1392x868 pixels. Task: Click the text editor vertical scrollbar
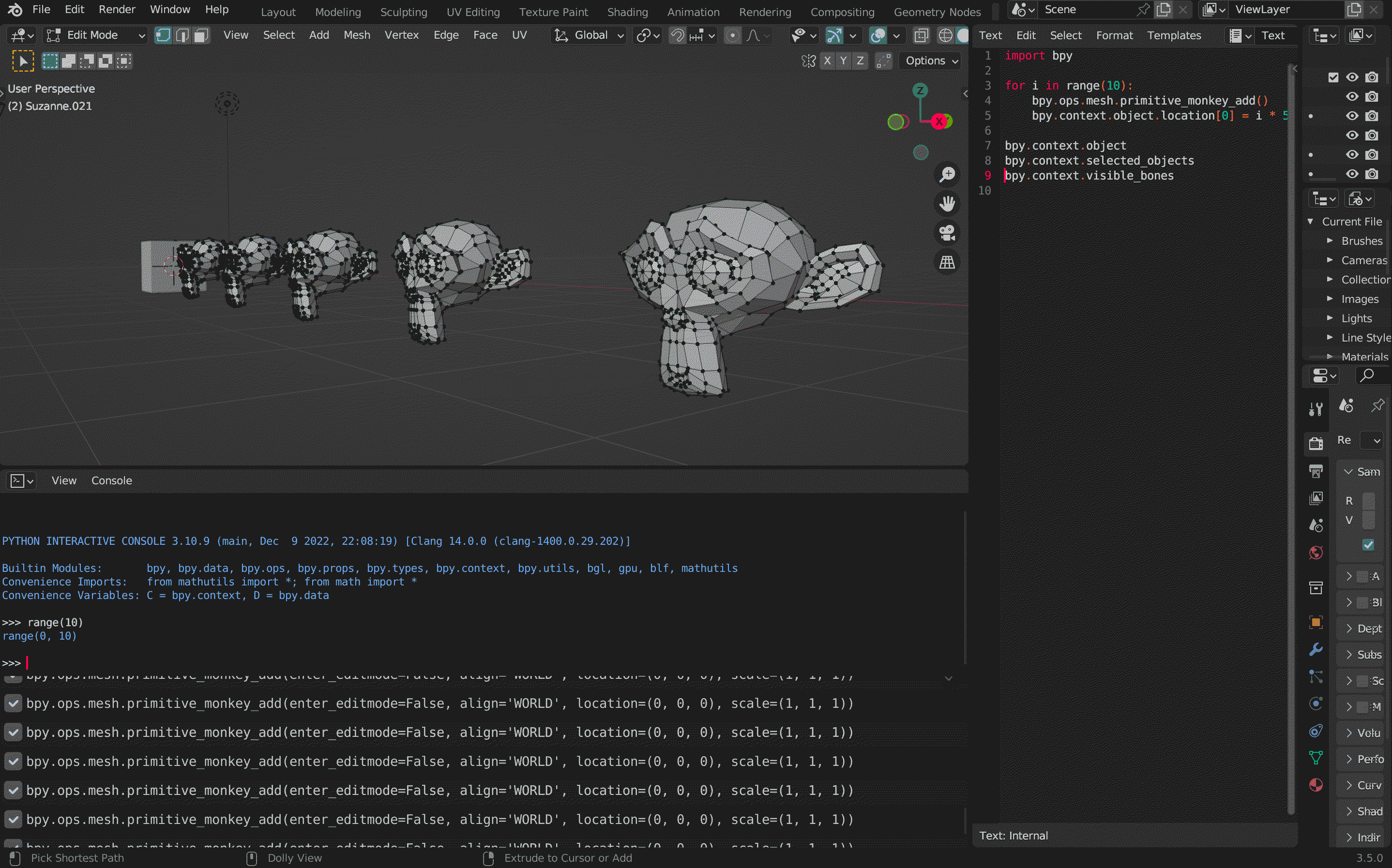pyautogui.click(x=1291, y=440)
